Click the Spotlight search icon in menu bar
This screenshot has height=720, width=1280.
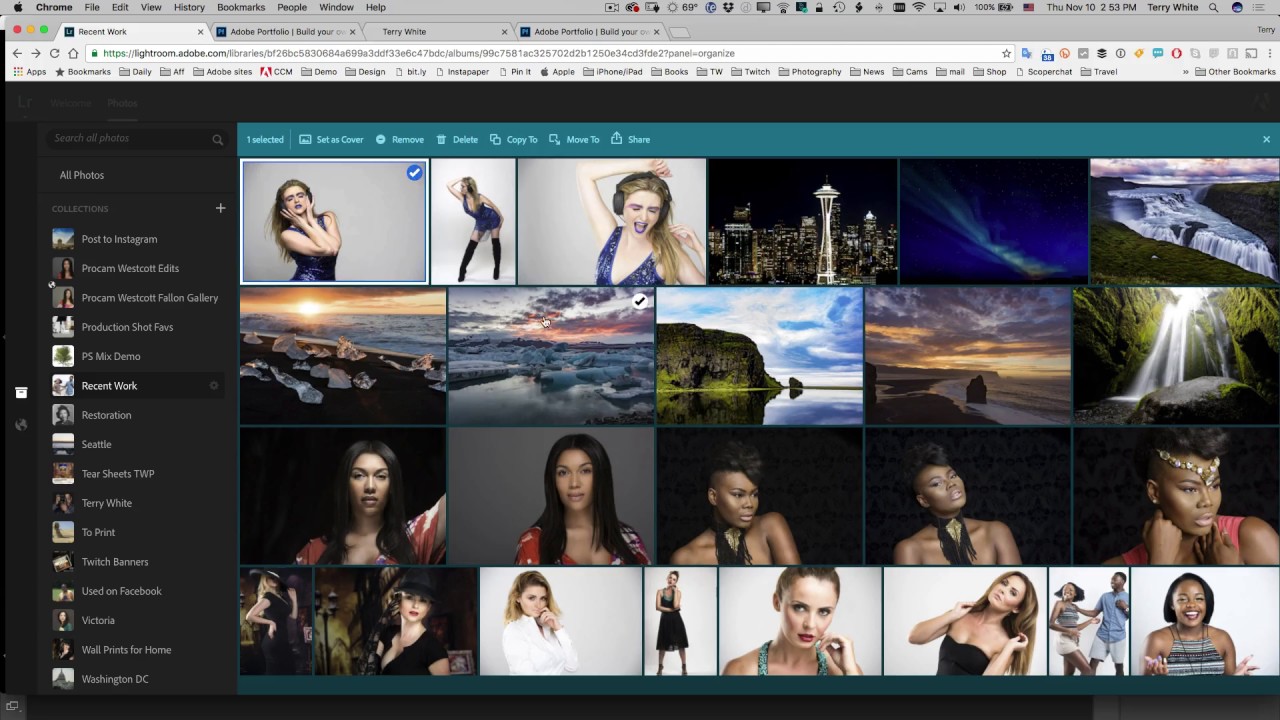point(1214,7)
